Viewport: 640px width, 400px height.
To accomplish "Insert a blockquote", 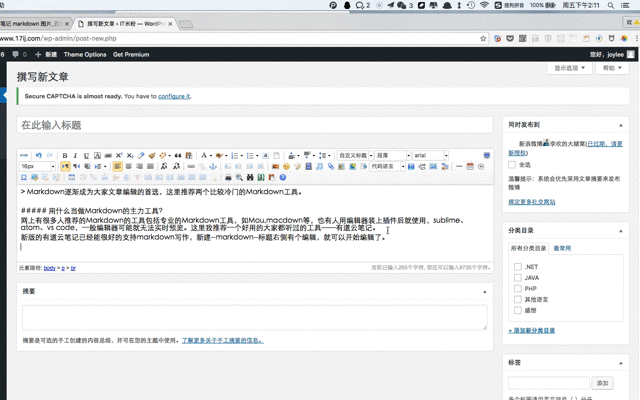I will pyautogui.click(x=178, y=156).
